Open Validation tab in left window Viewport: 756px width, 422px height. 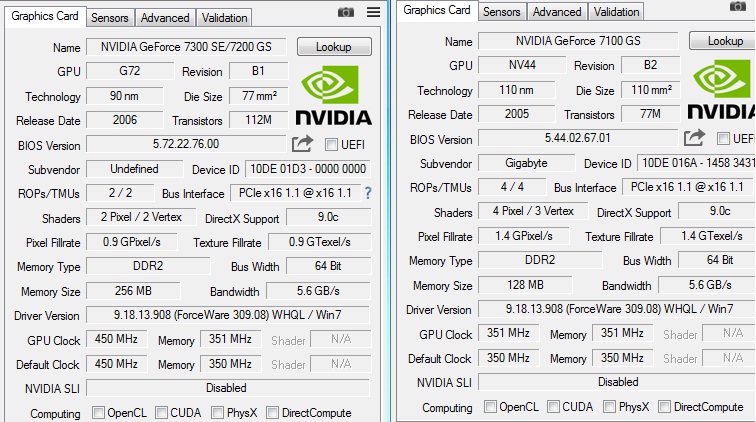pyautogui.click(x=224, y=18)
